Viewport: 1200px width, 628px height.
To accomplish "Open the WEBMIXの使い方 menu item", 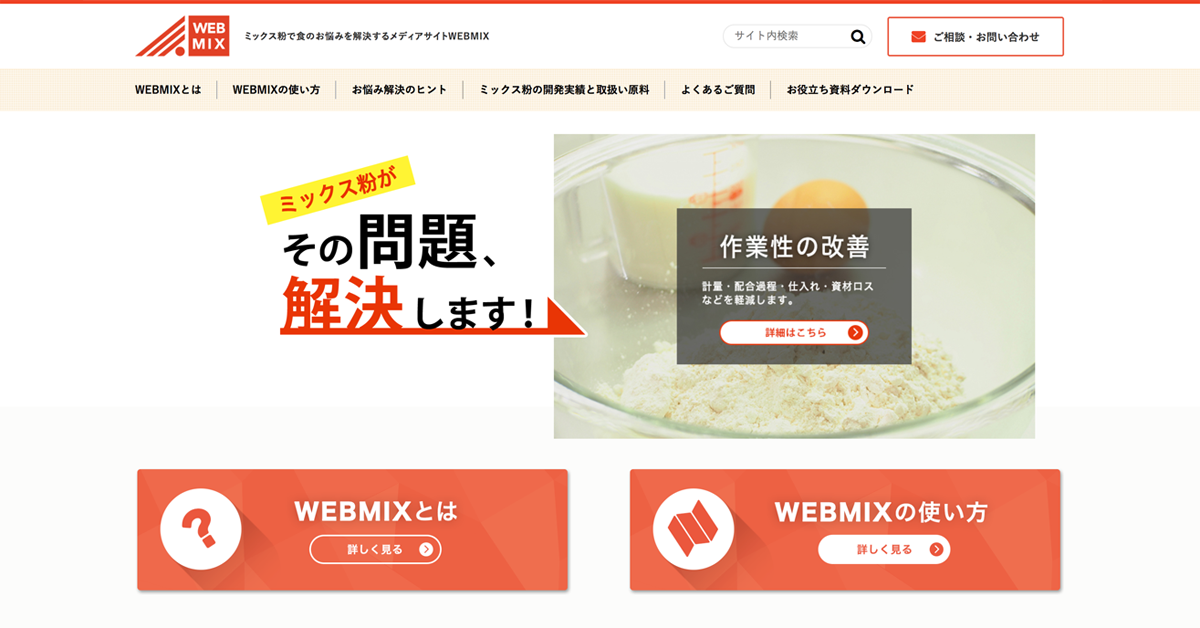I will [x=276, y=90].
